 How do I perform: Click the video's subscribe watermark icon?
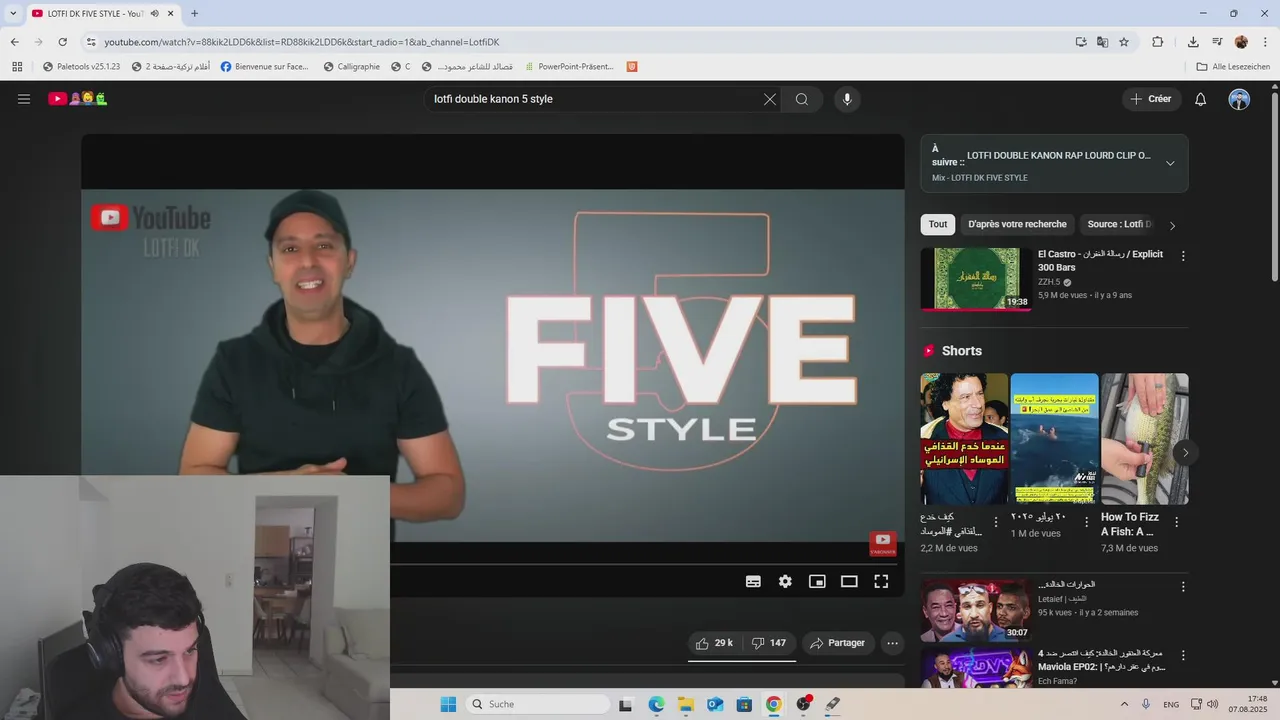tap(882, 543)
